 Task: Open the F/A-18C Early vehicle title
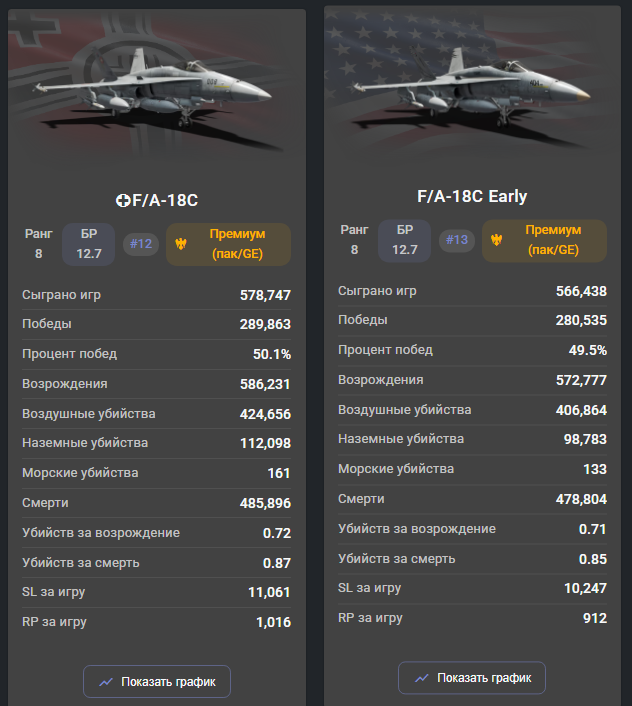(472, 196)
